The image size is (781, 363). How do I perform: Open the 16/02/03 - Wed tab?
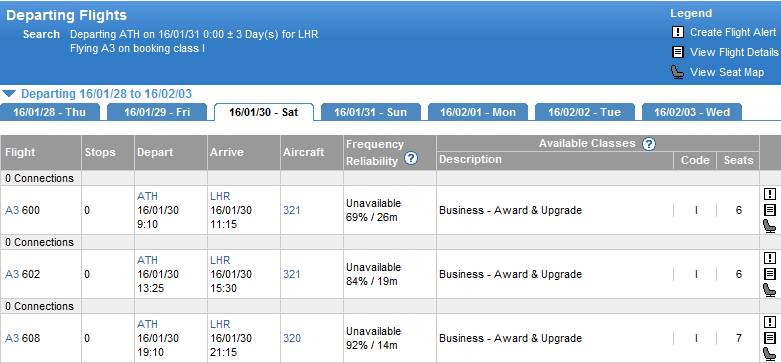coord(692,113)
